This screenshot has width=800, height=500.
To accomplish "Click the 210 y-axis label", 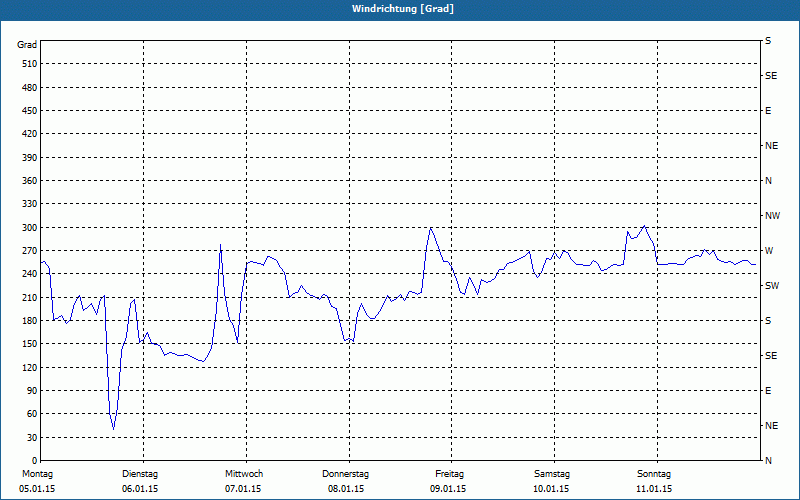I will pyautogui.click(x=30, y=297).
